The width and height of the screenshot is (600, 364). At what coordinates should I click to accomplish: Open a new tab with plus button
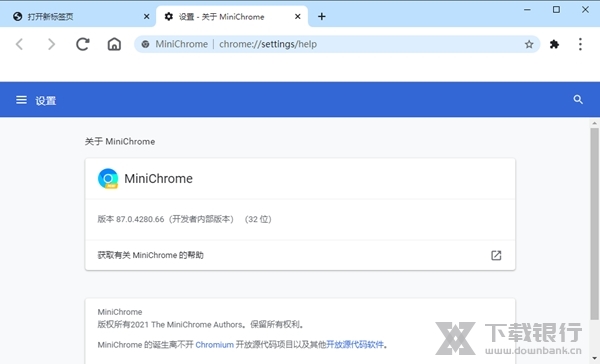pos(321,16)
